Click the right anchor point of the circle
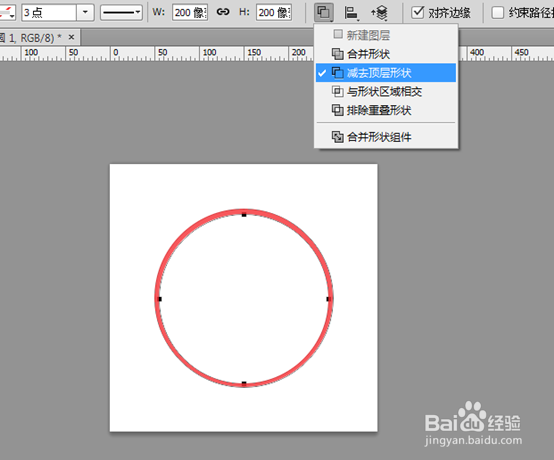The height and width of the screenshot is (460, 554). 328,299
